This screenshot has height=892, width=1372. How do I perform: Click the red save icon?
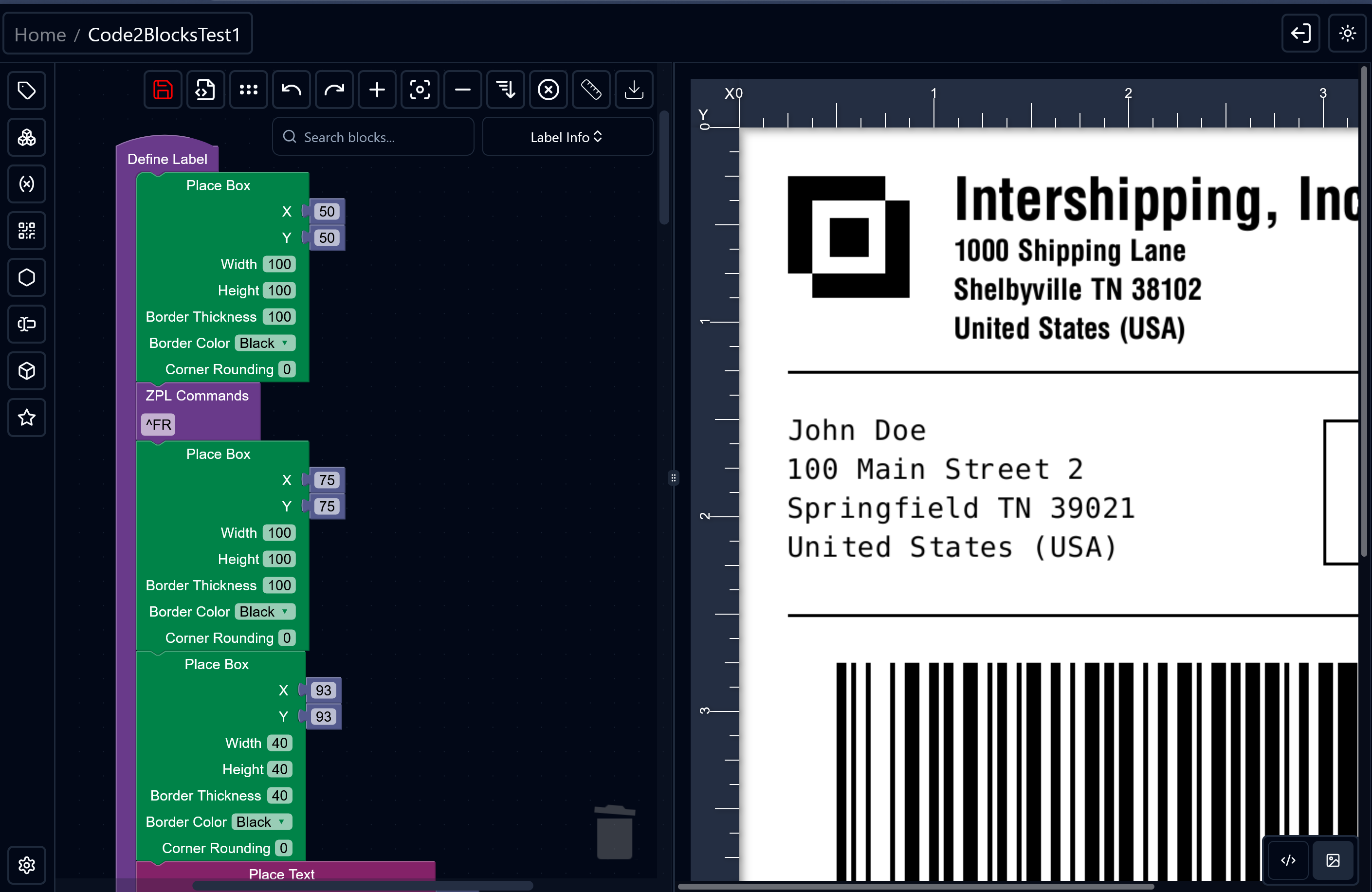163,90
